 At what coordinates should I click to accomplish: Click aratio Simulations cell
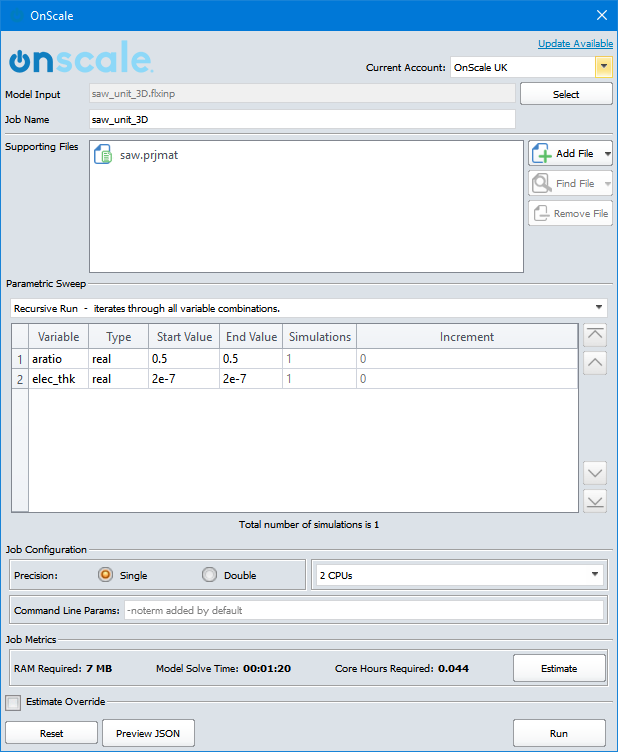[320, 359]
